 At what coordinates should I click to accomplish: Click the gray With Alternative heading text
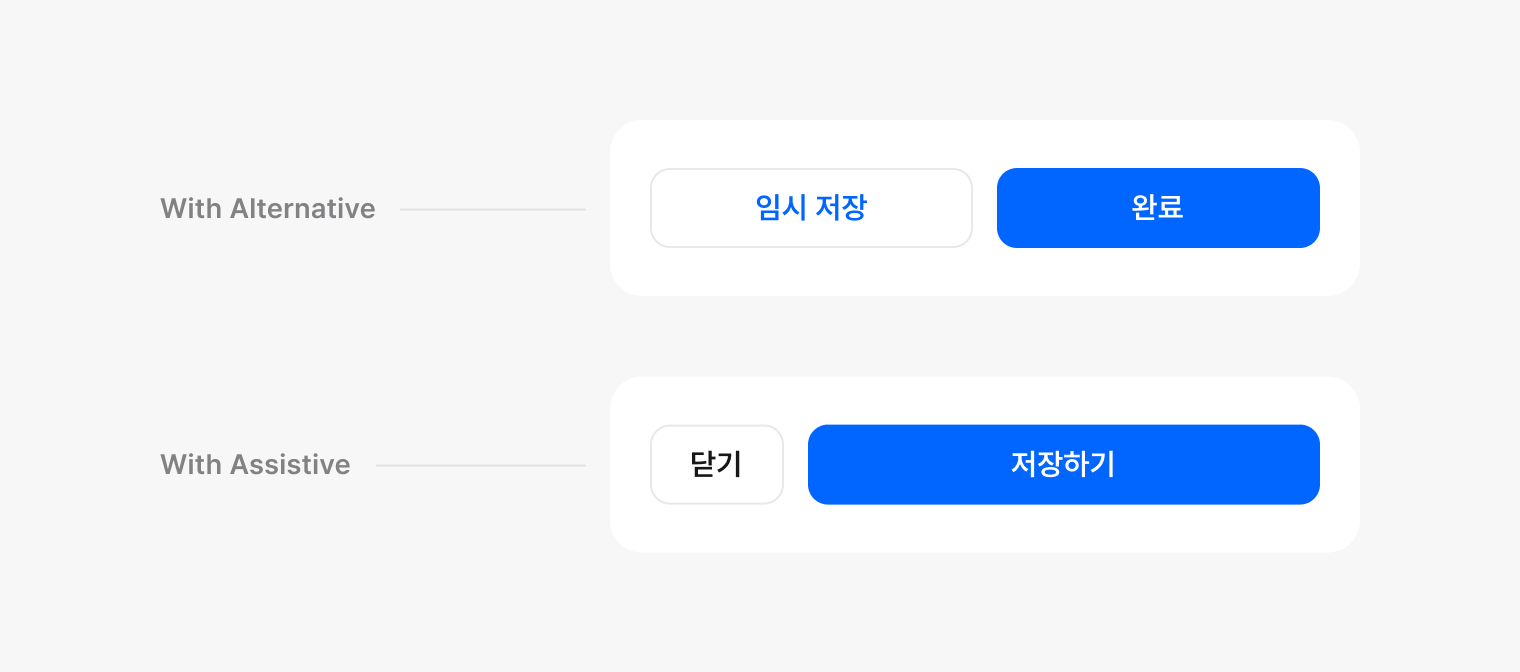[268, 209]
